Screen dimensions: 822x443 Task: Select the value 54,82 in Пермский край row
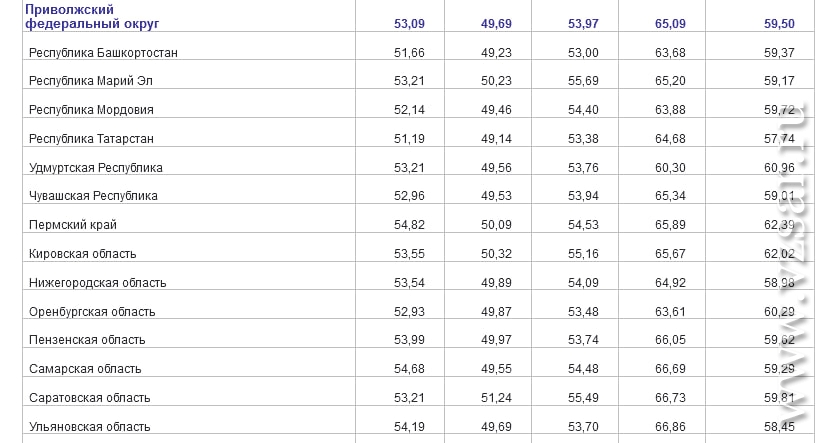409,225
